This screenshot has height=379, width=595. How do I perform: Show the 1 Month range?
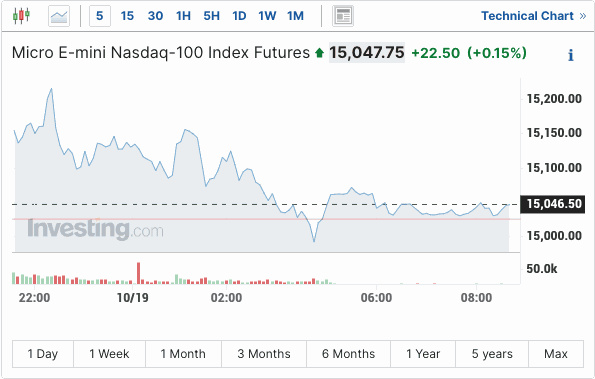[183, 354]
